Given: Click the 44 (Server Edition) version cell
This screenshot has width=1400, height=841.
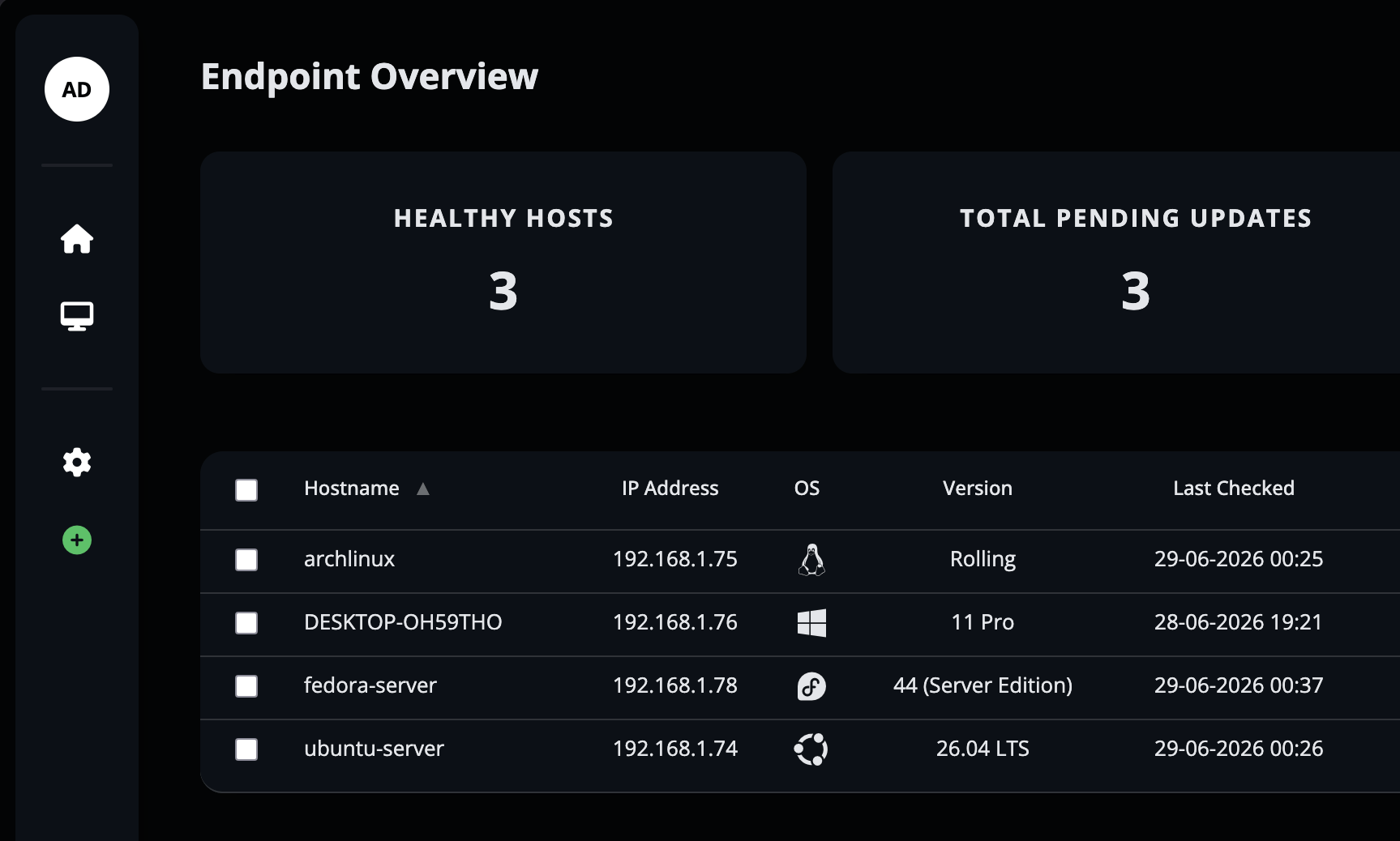Looking at the screenshot, I should pos(983,685).
